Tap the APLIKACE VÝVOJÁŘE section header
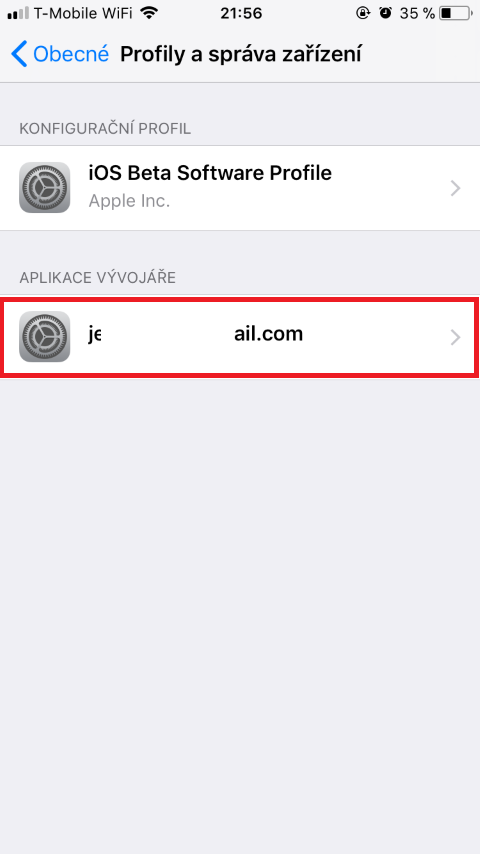 click(98, 278)
